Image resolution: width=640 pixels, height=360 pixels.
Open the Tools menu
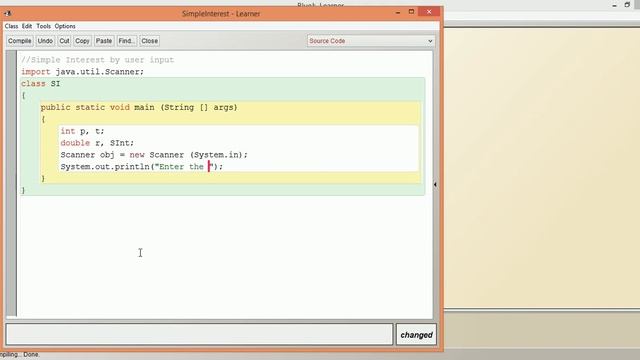(x=44, y=26)
